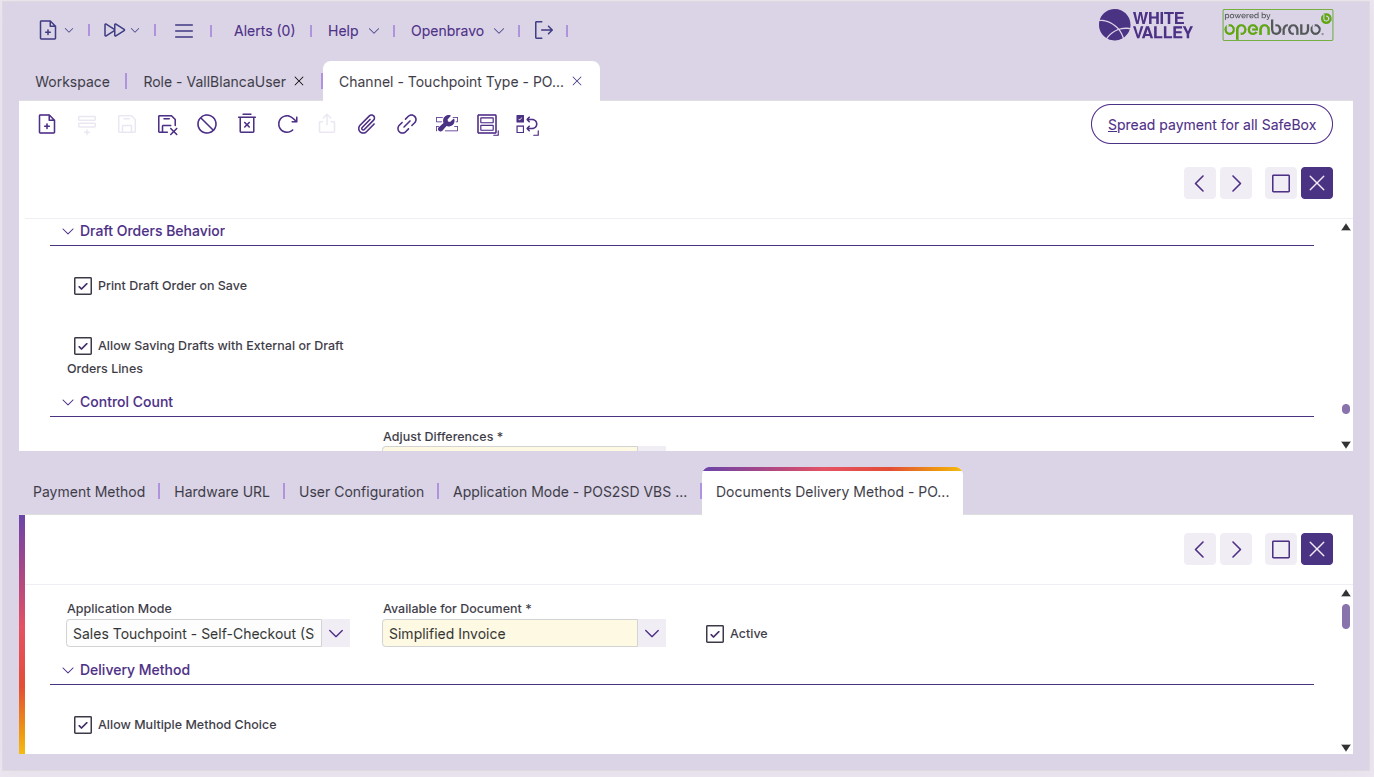Image resolution: width=1374 pixels, height=777 pixels.
Task: Disable Allow Multiple Method Choice
Action: 83,725
